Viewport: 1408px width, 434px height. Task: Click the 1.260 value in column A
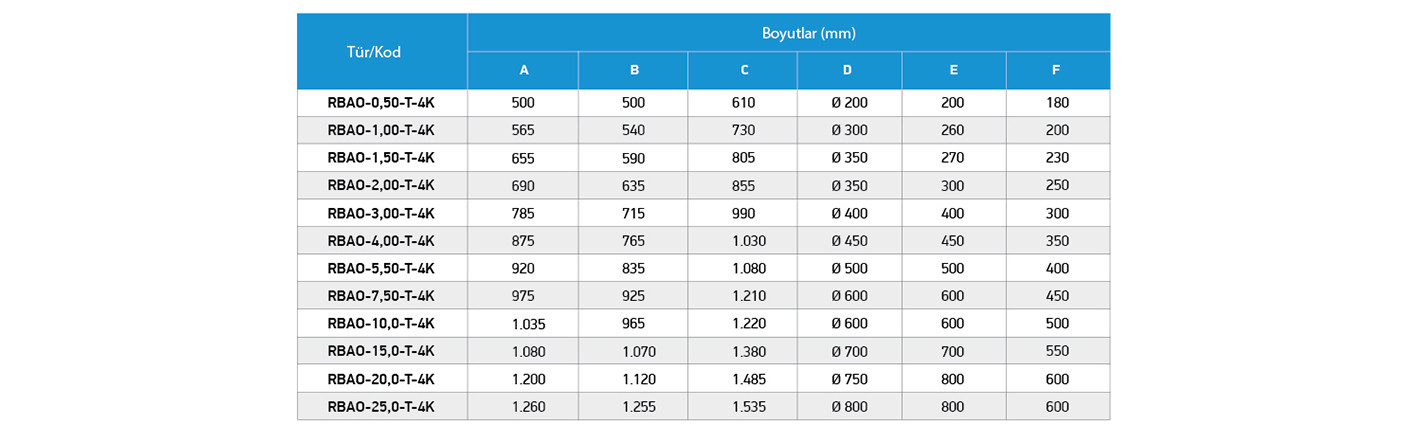[528, 407]
